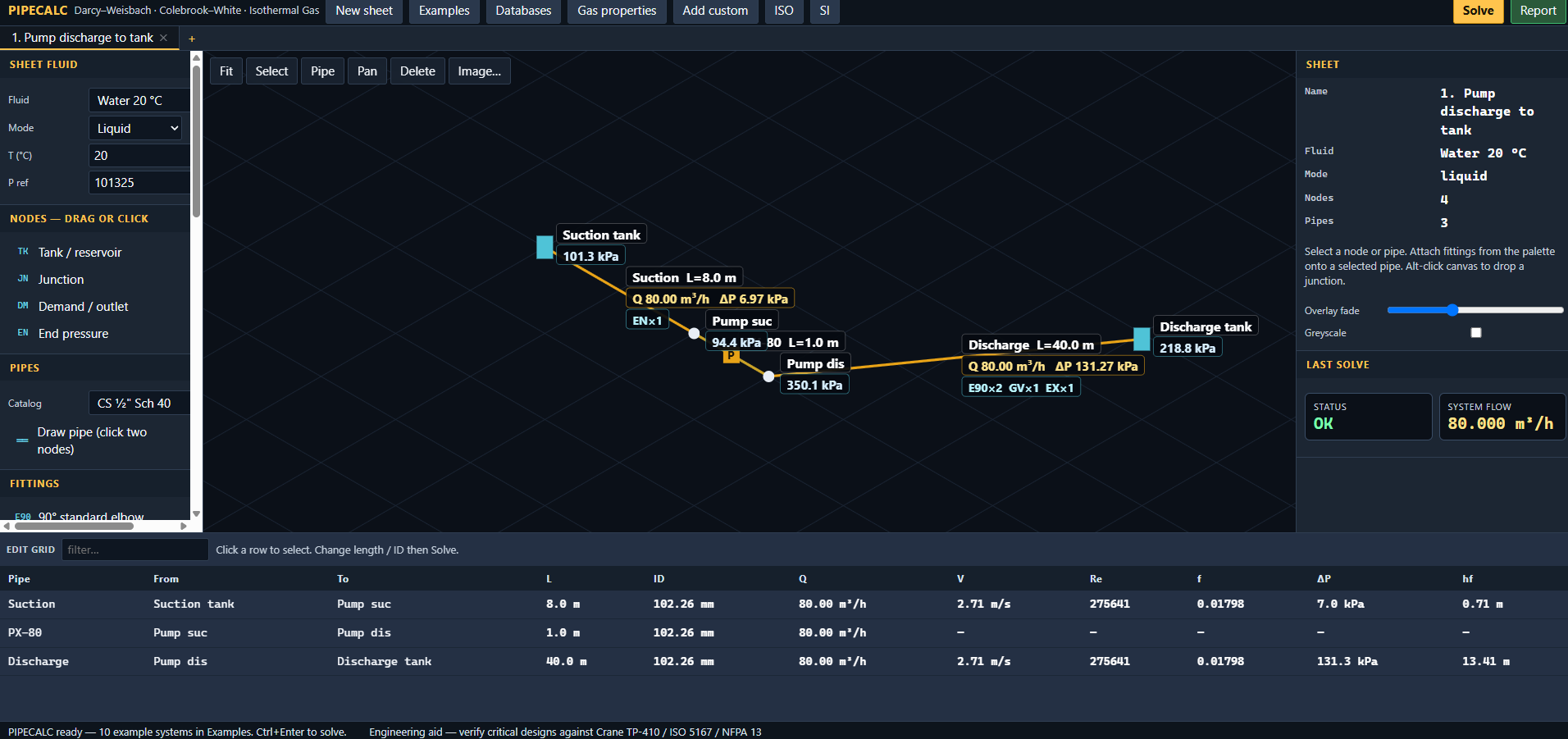Activate the Select tool

click(x=271, y=71)
